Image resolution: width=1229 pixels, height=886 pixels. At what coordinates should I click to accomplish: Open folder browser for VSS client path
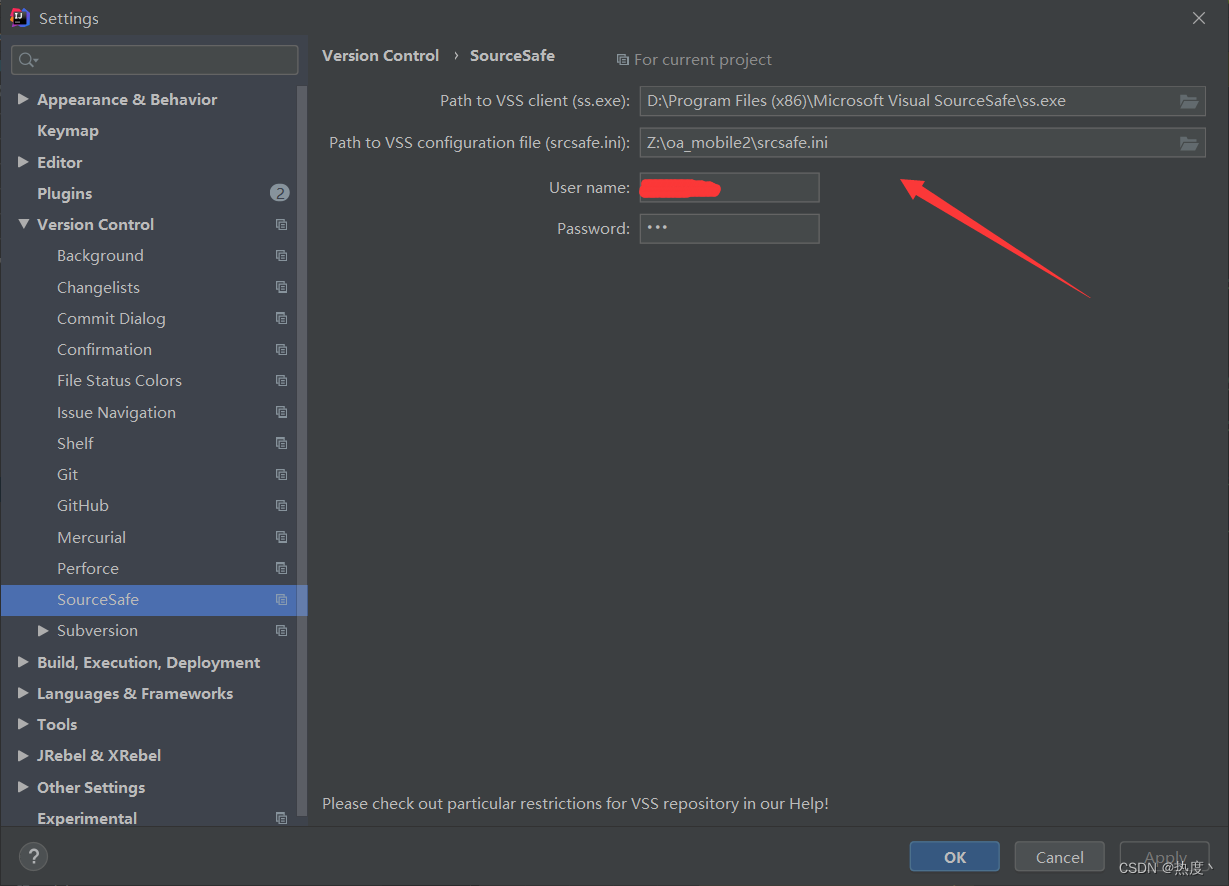coord(1189,100)
